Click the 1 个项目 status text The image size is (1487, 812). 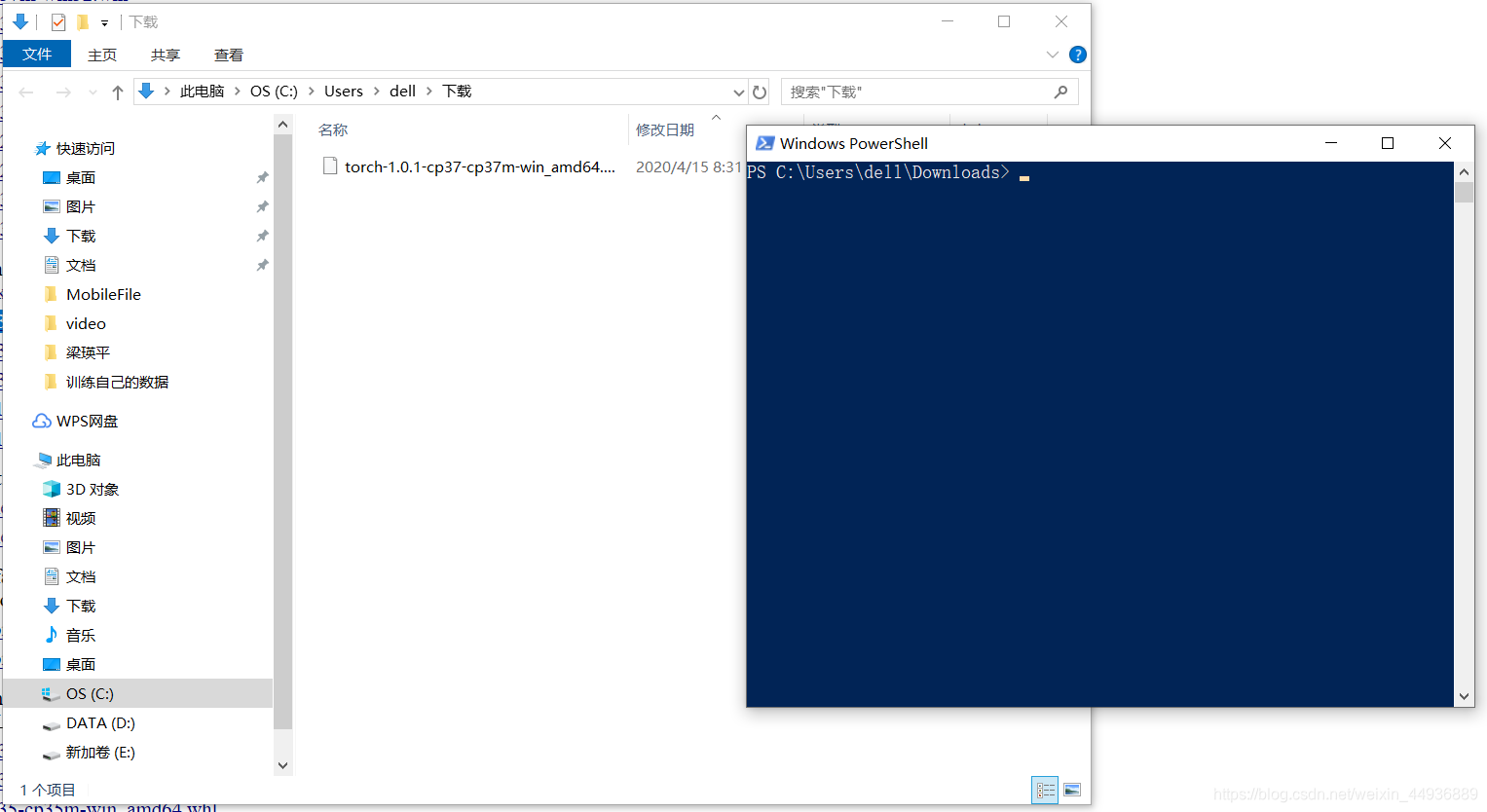click(48, 790)
